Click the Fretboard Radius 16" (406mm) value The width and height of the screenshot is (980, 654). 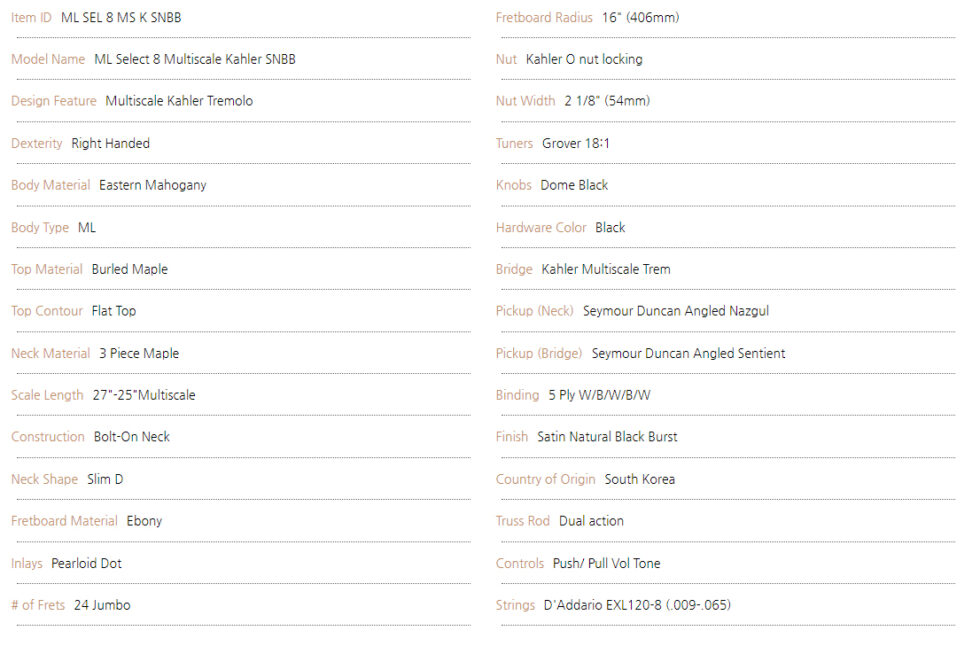click(x=642, y=18)
